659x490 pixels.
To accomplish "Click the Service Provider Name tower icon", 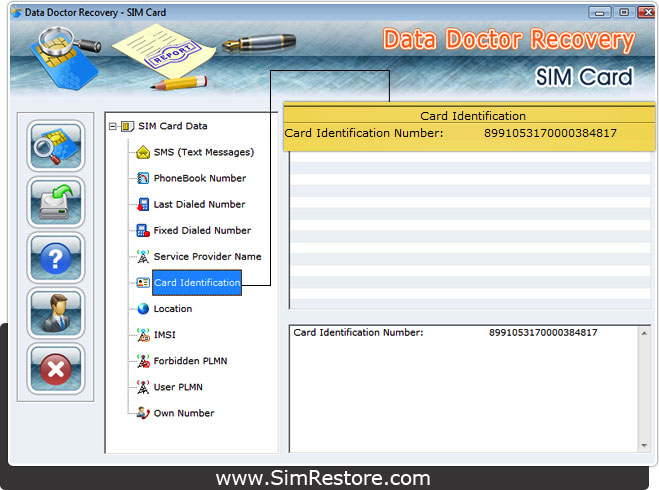I will pyautogui.click(x=143, y=256).
